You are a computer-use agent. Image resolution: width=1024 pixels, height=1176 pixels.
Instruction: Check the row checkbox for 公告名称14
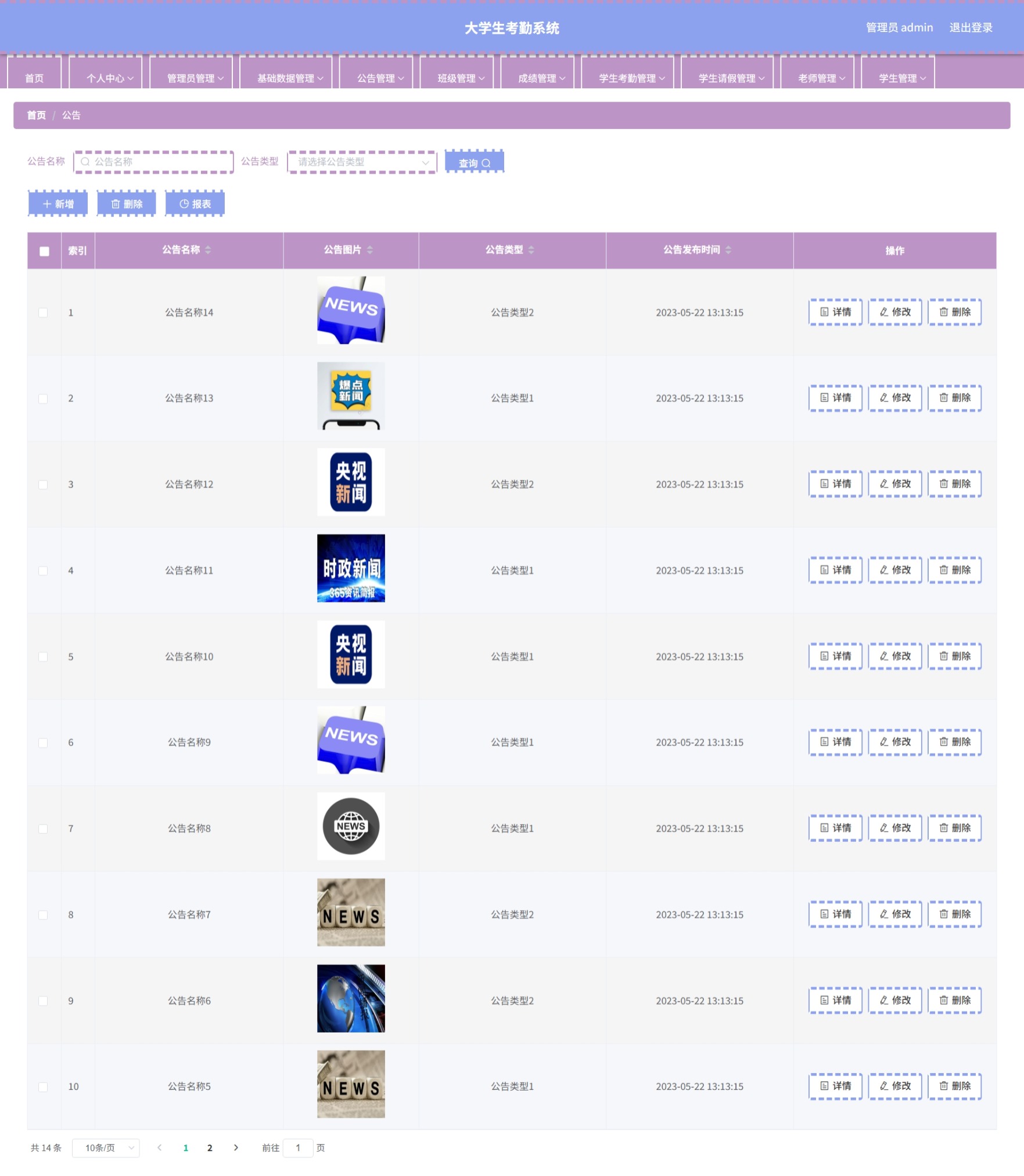point(43,313)
